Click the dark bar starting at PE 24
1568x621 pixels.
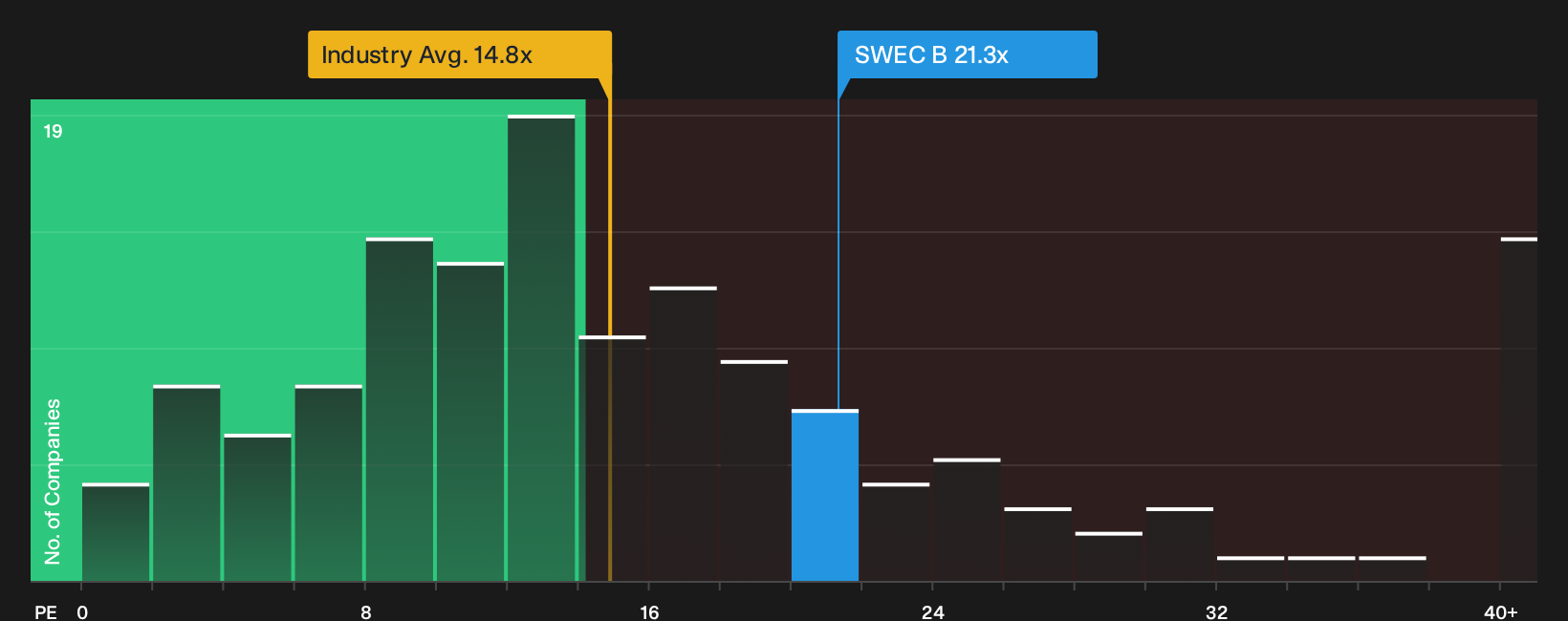coord(967,521)
